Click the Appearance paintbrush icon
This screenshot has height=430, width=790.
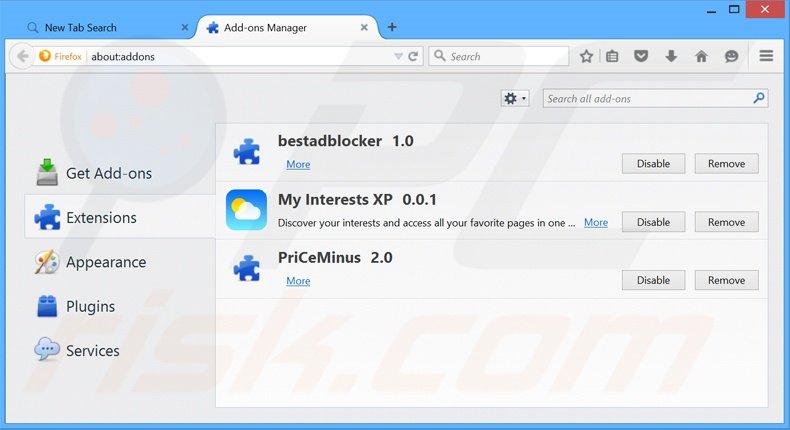47,262
